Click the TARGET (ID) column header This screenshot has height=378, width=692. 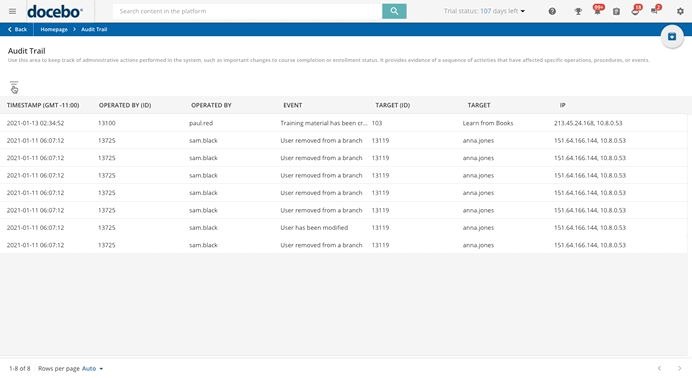[x=392, y=105]
